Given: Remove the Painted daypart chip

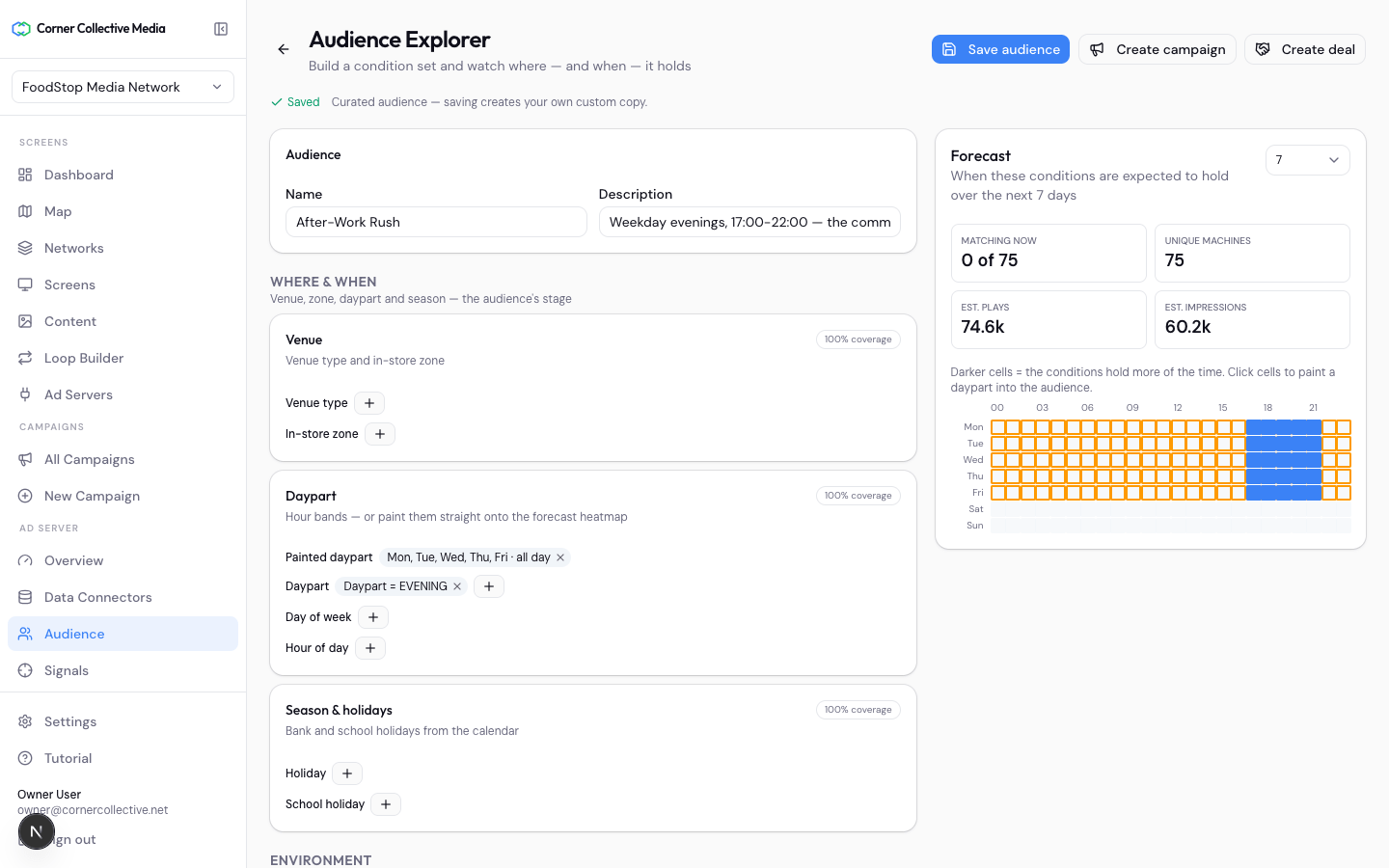Looking at the screenshot, I should [560, 557].
